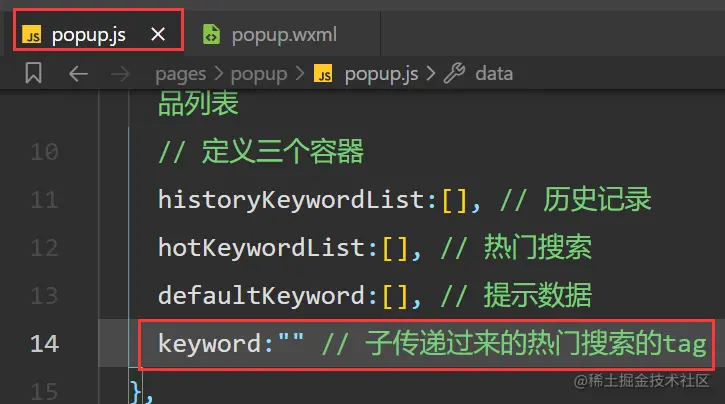The image size is (725, 404).
Task: Click the wxml file icon on the tab
Action: pyautogui.click(x=211, y=34)
